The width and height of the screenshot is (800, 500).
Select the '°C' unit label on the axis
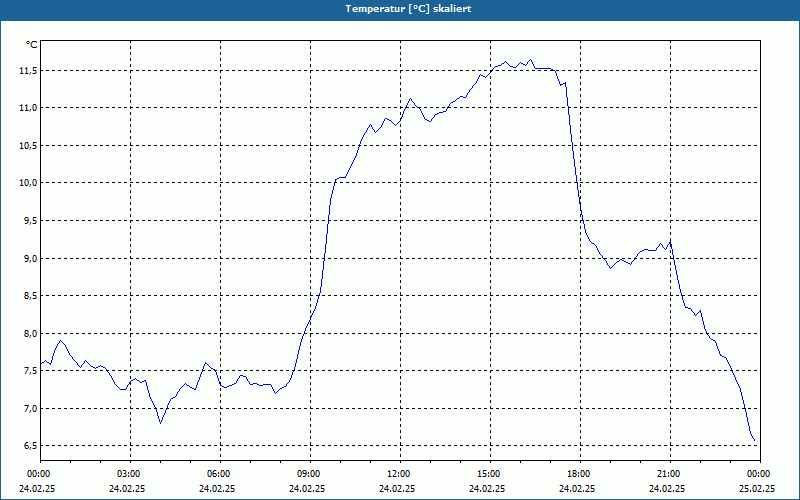pos(31,45)
